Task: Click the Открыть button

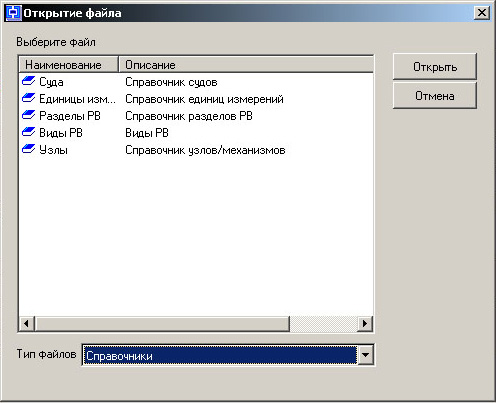Action: pos(435,67)
